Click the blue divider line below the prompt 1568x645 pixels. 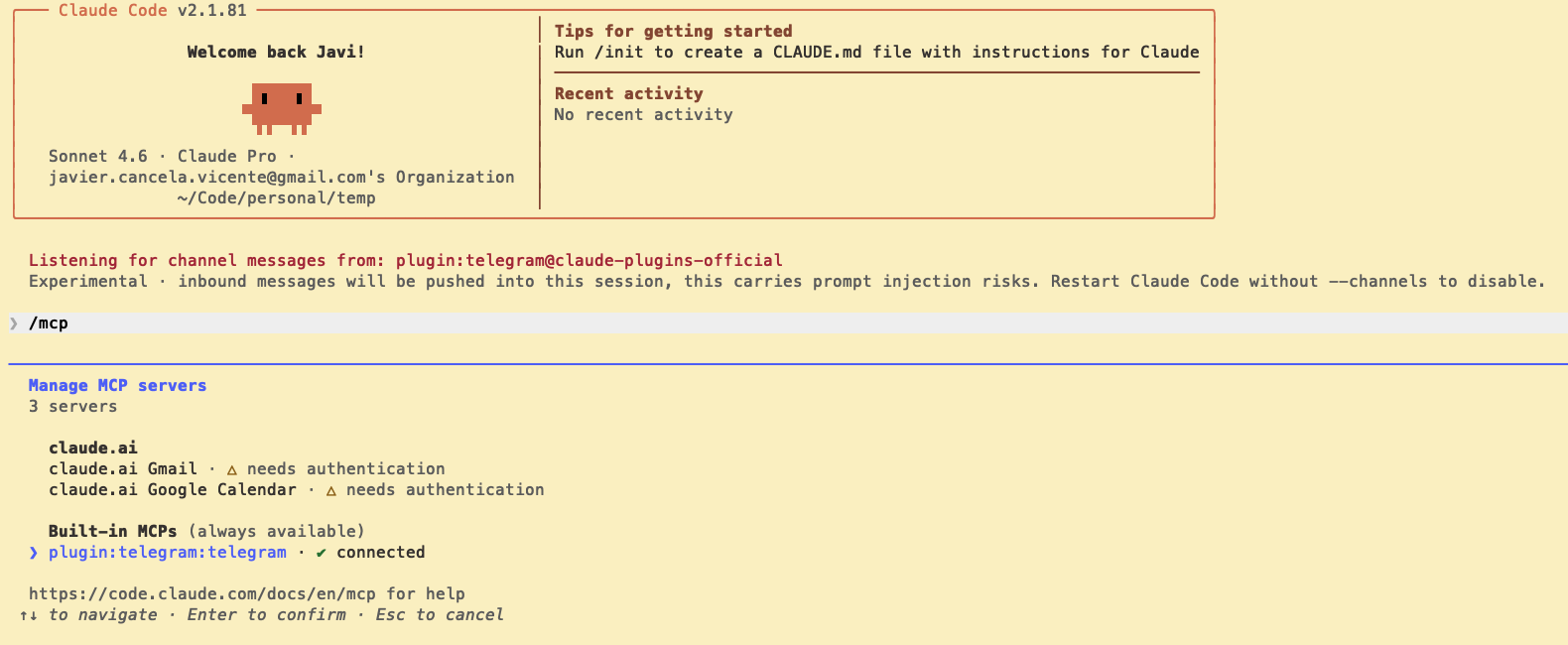pyautogui.click(x=784, y=358)
